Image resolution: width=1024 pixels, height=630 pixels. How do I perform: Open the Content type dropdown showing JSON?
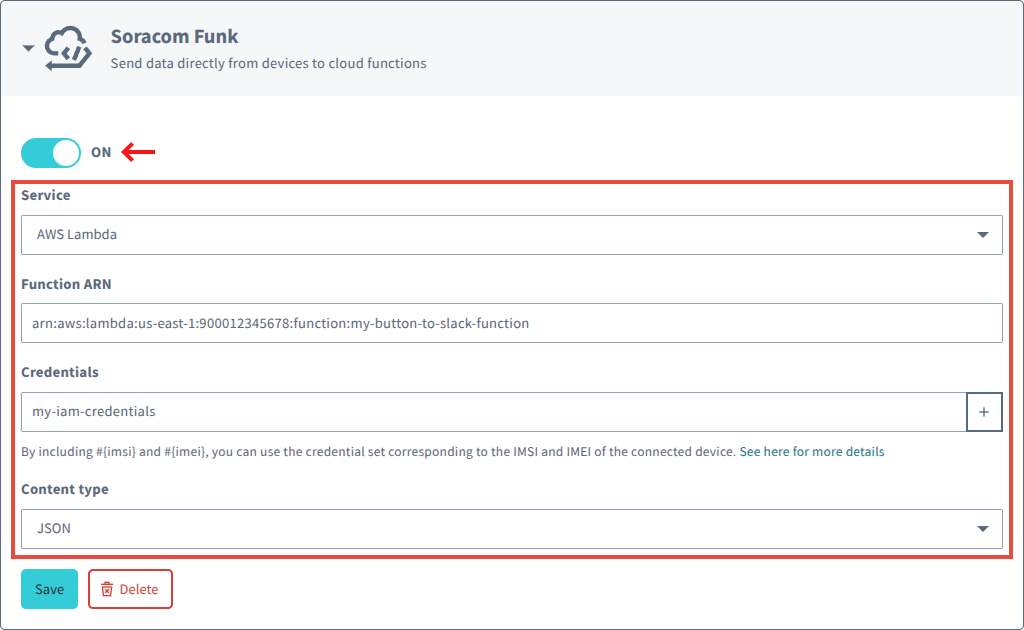coord(512,529)
